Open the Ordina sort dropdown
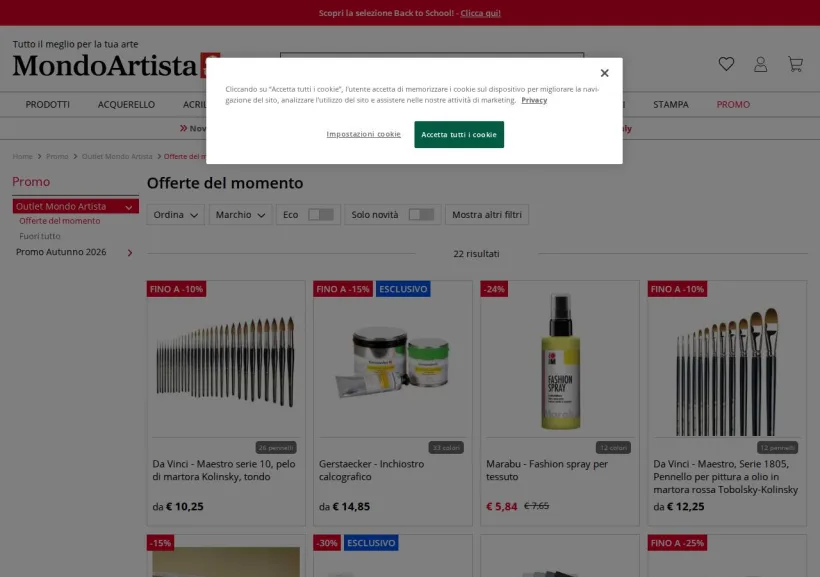This screenshot has height=577, width=820. pyautogui.click(x=175, y=214)
